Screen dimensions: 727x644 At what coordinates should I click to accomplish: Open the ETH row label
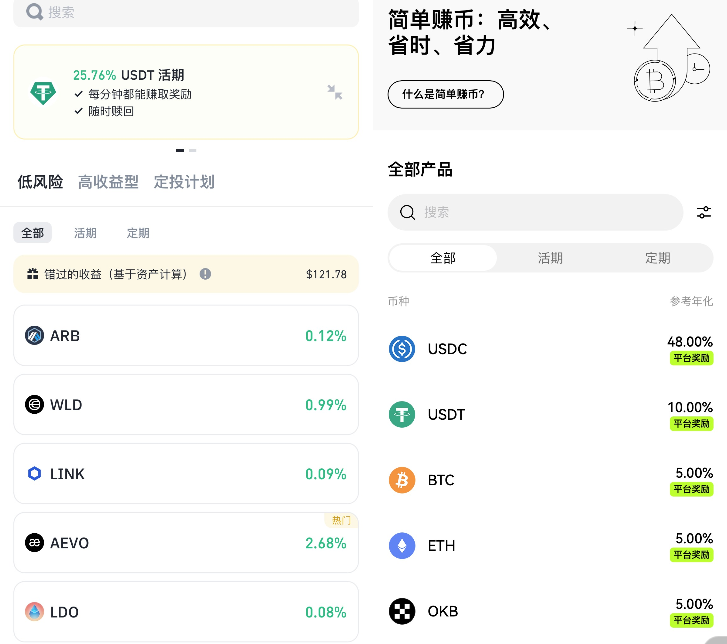pos(441,546)
